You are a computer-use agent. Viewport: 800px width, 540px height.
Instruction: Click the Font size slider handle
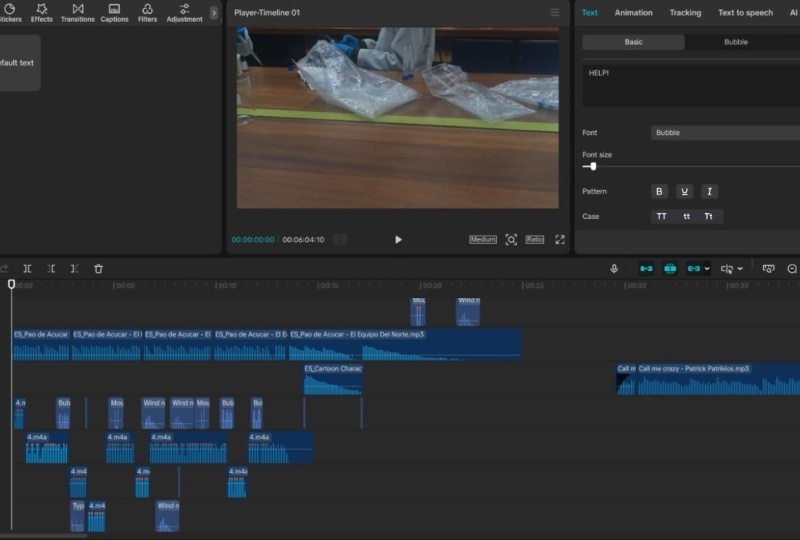coord(593,166)
